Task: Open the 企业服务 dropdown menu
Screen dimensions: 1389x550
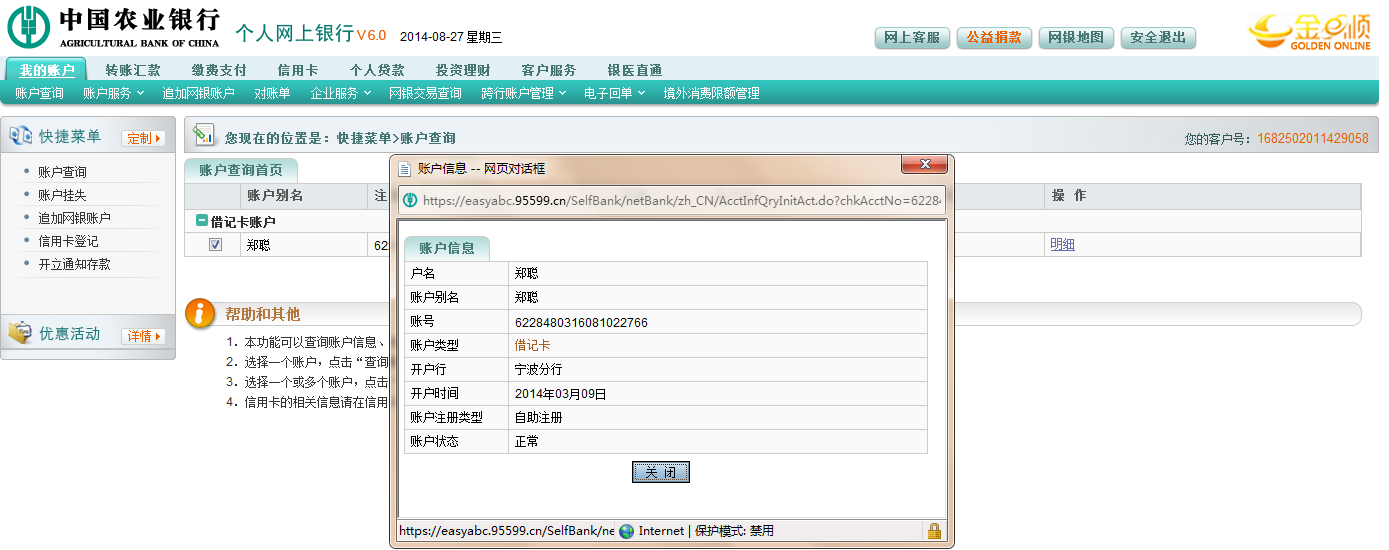Action: (340, 93)
